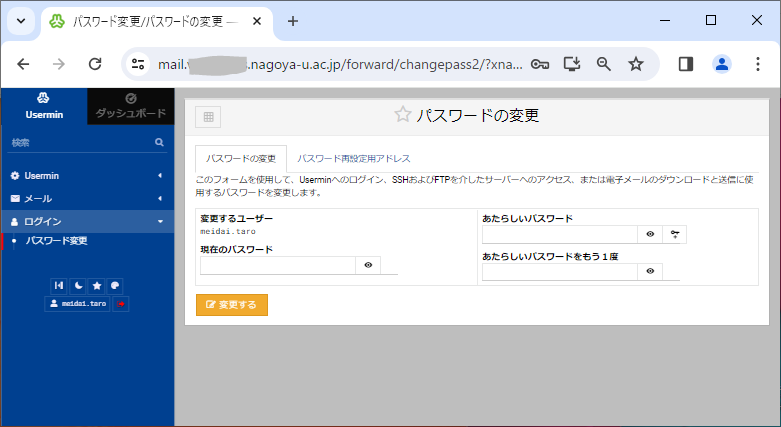The width and height of the screenshot is (781, 427).
Task: Click the あたらしいパスワード input field
Action: pyautogui.click(x=560, y=234)
